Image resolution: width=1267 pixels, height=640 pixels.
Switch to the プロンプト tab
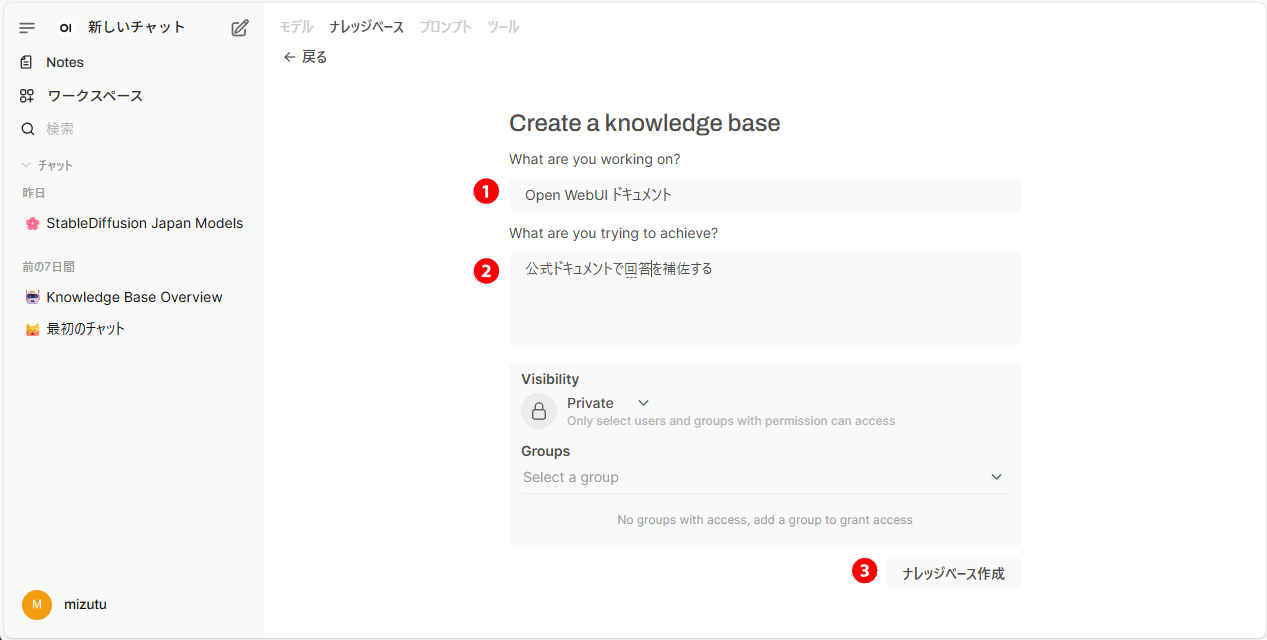coord(445,27)
